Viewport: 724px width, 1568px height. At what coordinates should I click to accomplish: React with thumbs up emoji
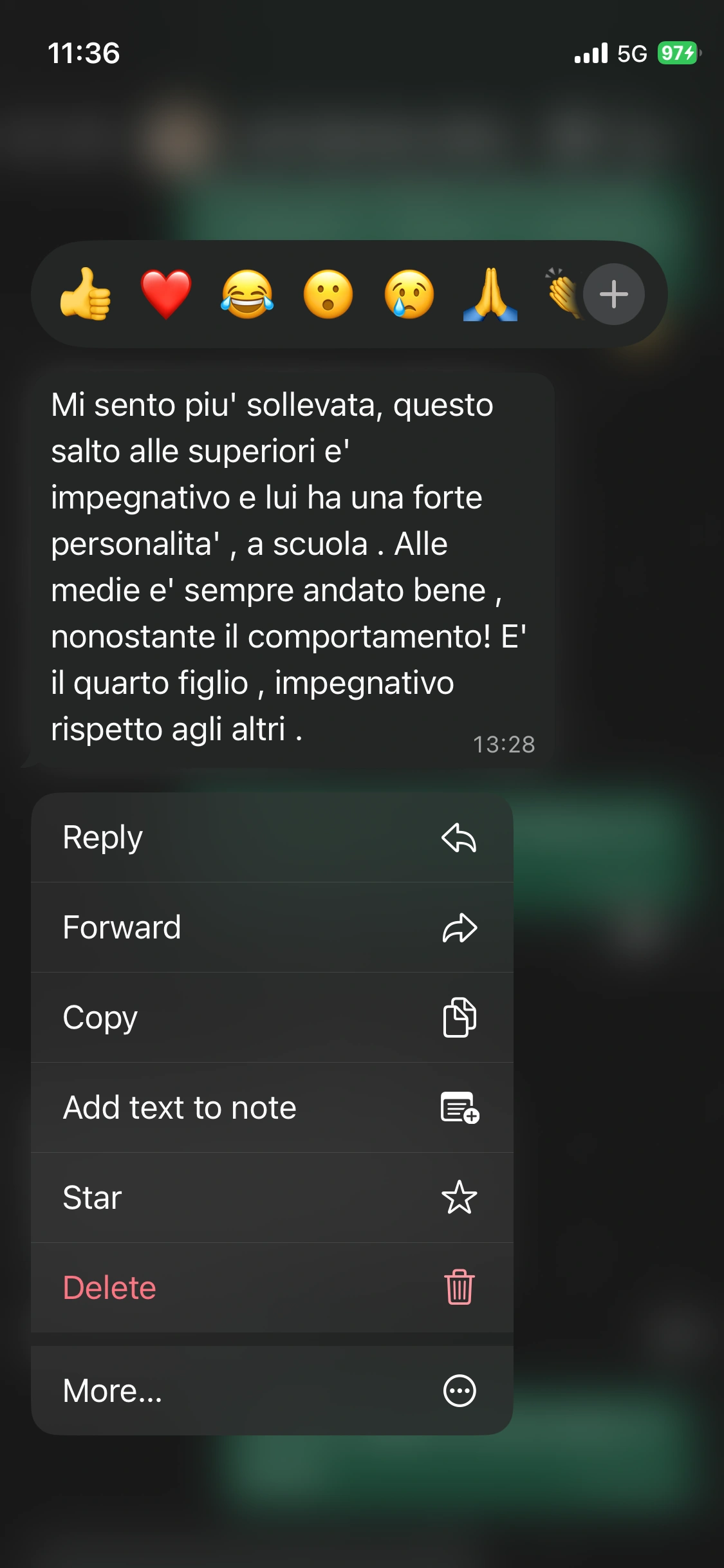click(x=86, y=294)
